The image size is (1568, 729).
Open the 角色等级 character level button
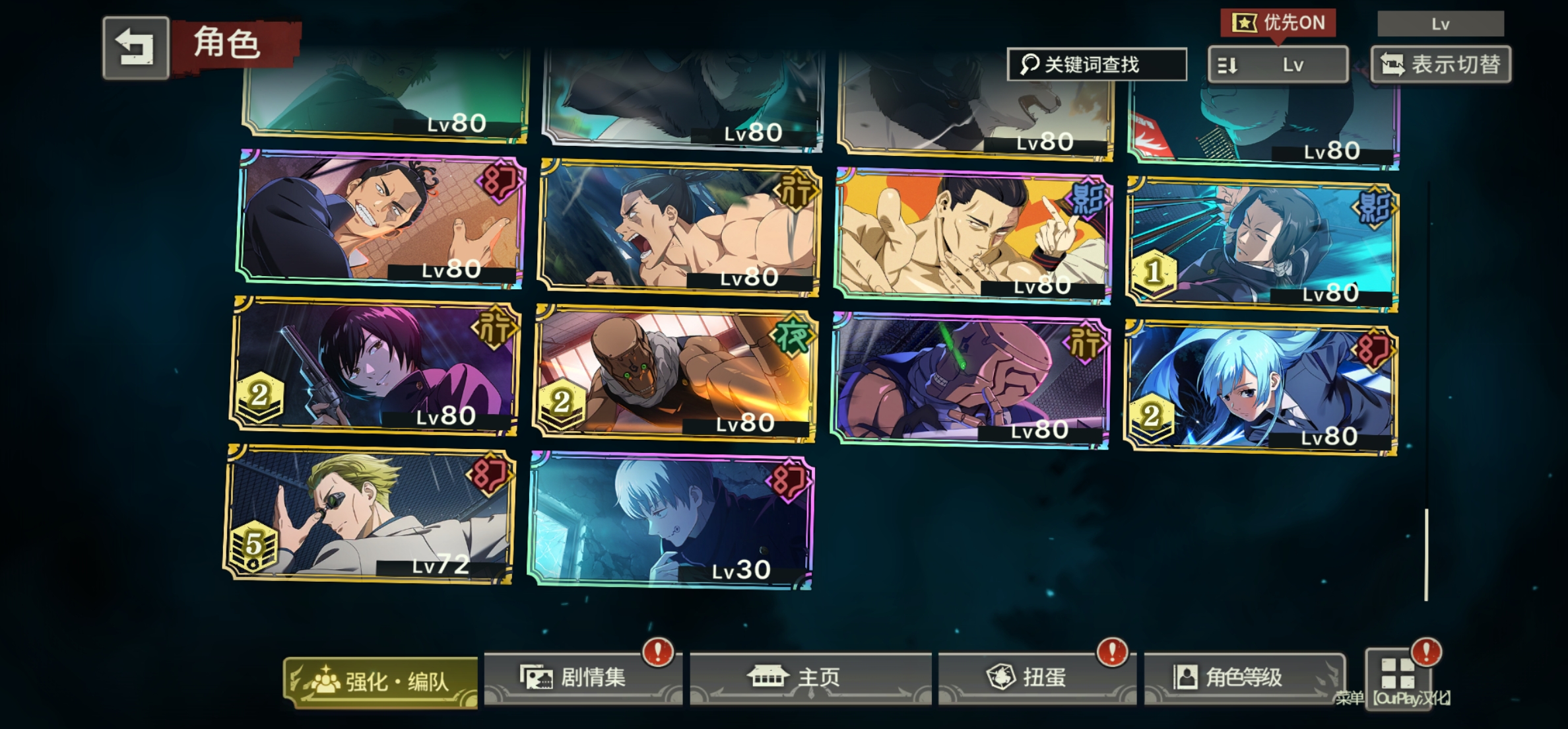(x=1244, y=678)
